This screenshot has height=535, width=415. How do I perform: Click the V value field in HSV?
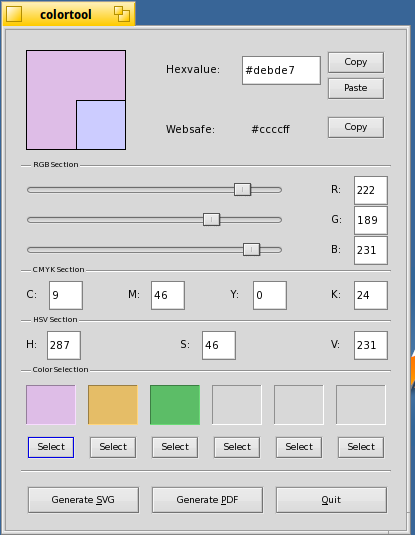click(371, 345)
